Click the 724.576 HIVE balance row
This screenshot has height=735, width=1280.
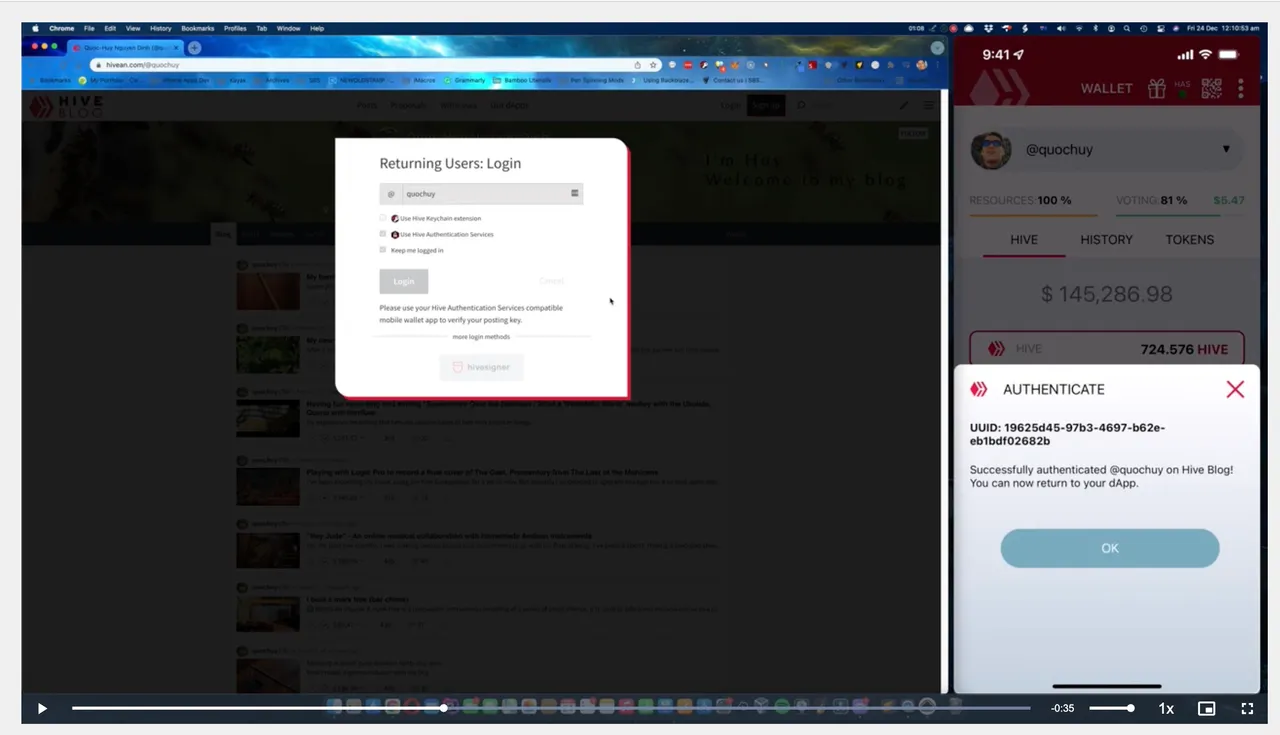click(1107, 349)
